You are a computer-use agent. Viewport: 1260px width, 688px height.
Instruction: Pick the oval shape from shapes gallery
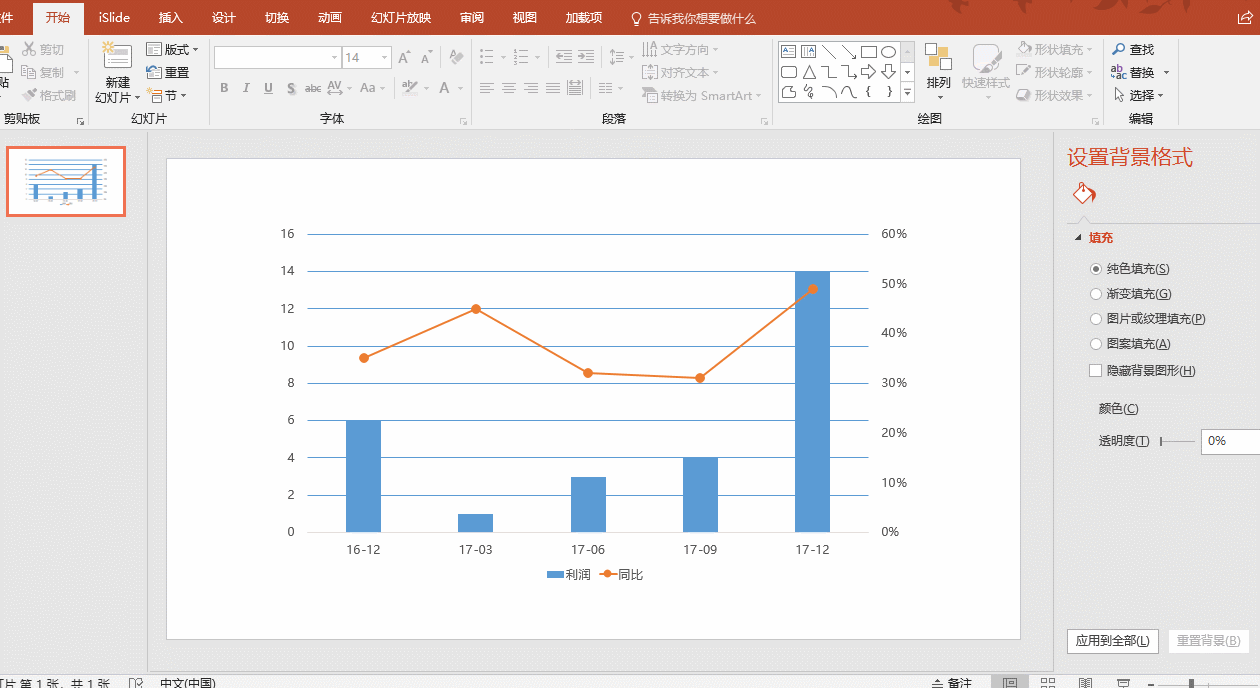pos(887,51)
